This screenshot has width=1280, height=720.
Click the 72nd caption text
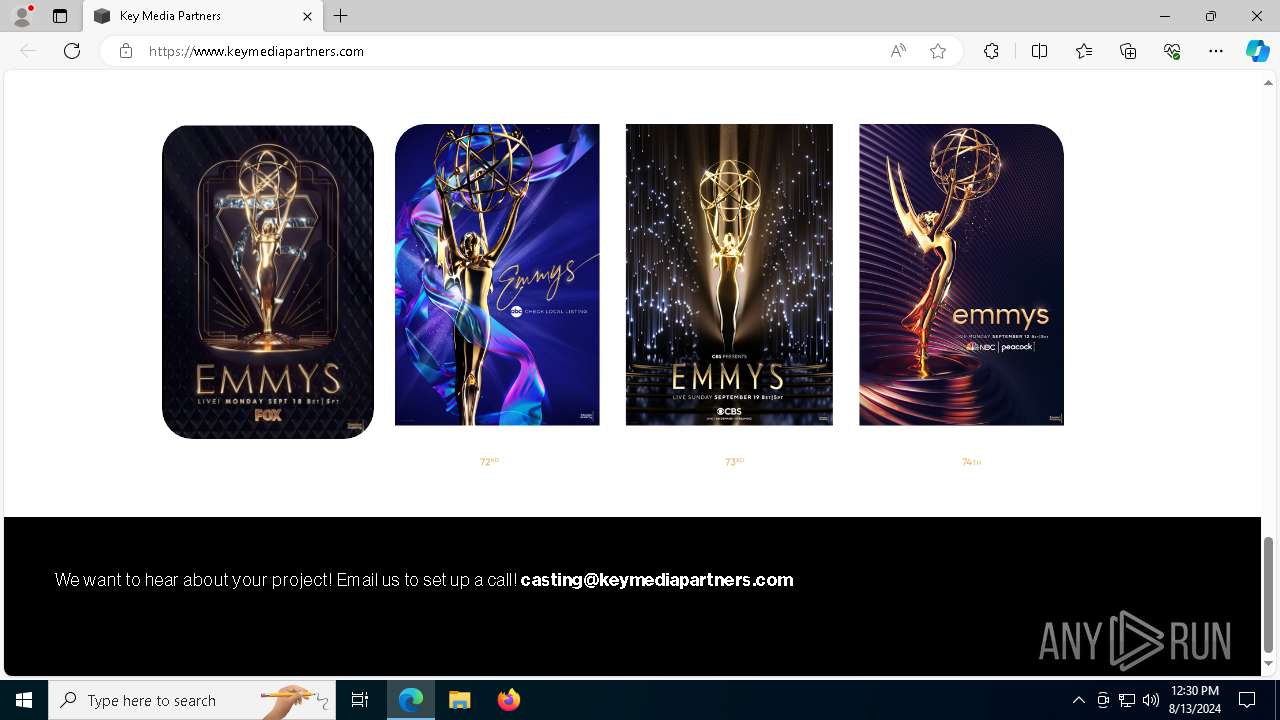click(489, 462)
